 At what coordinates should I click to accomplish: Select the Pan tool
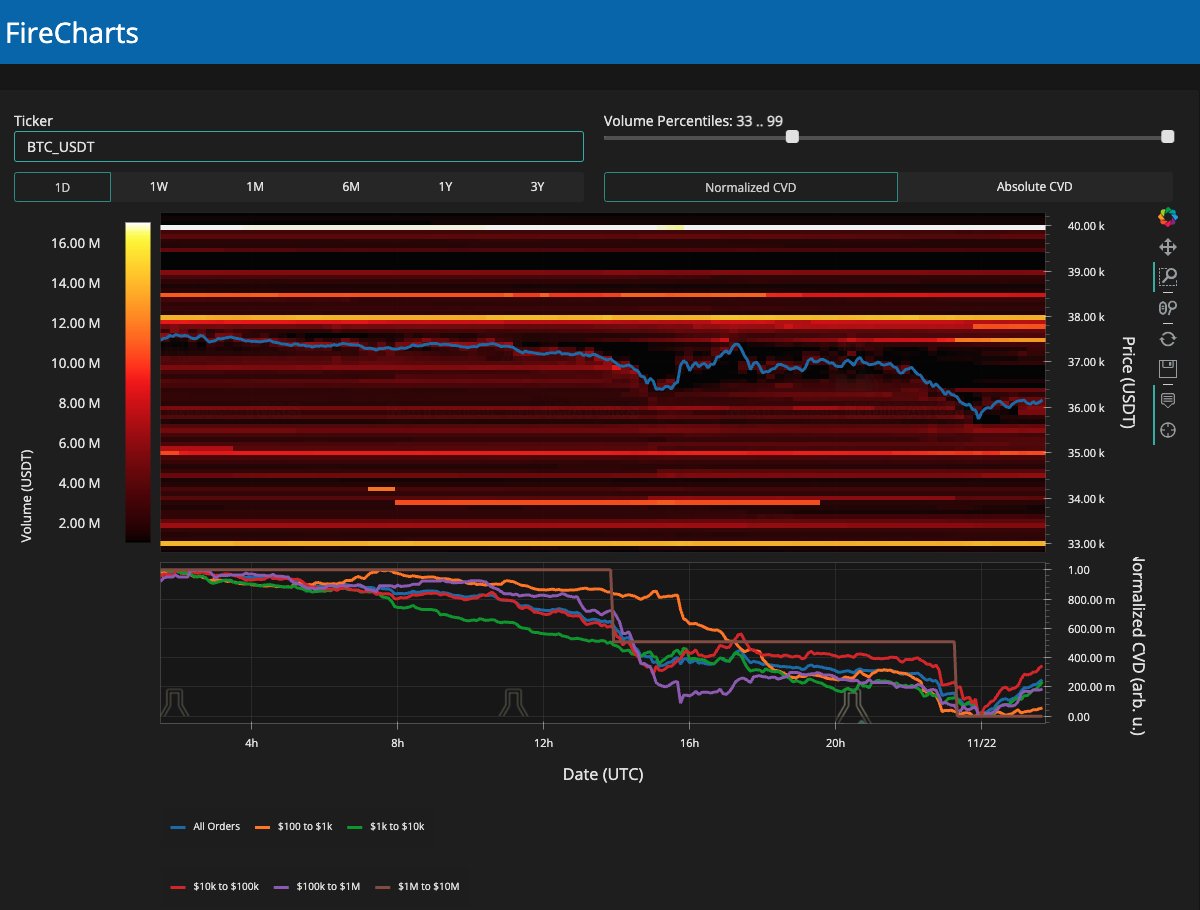(1166, 247)
